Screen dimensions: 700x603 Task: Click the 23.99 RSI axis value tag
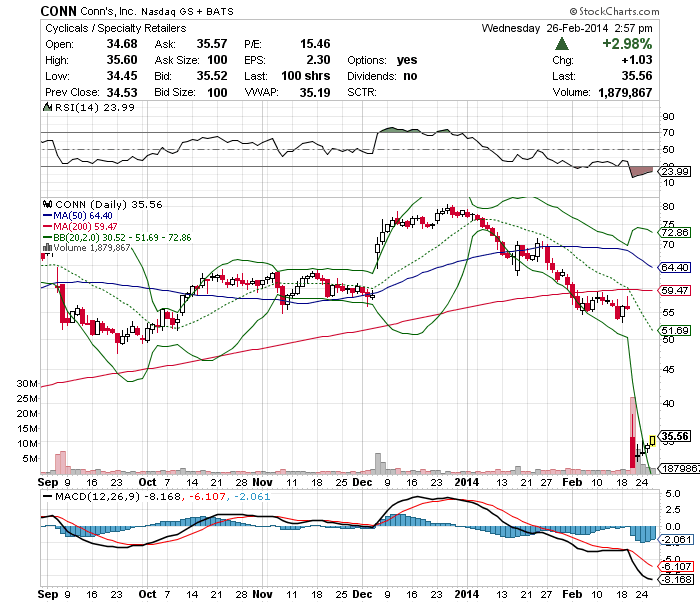[675, 171]
